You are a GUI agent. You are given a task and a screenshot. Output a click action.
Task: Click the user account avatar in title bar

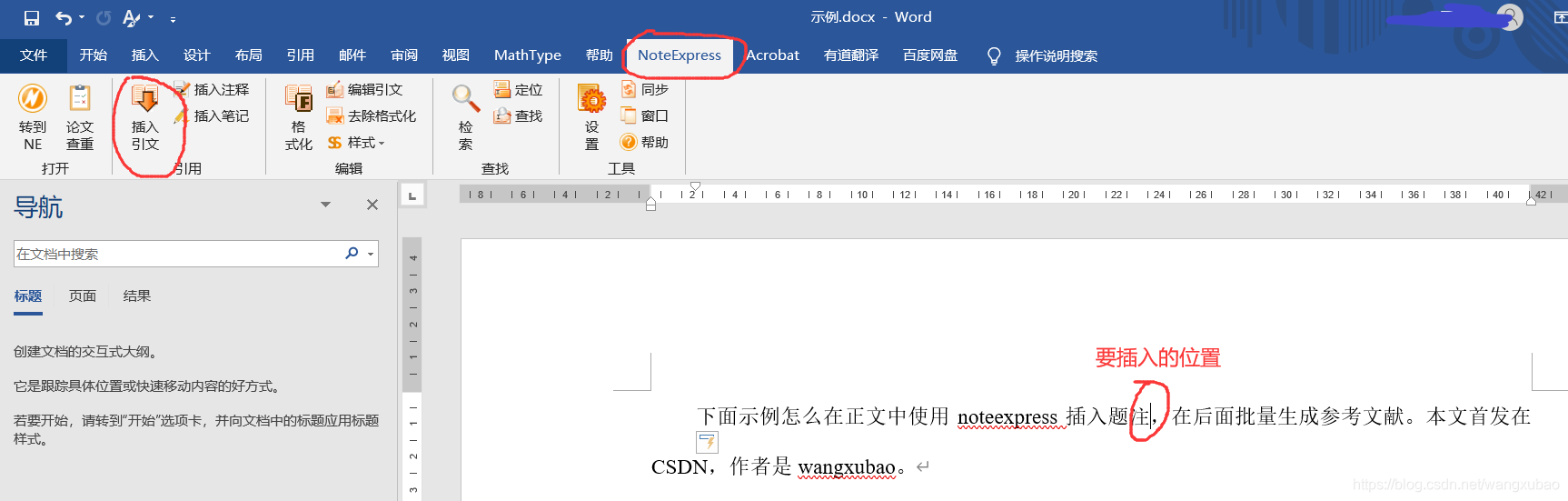click(x=1510, y=16)
